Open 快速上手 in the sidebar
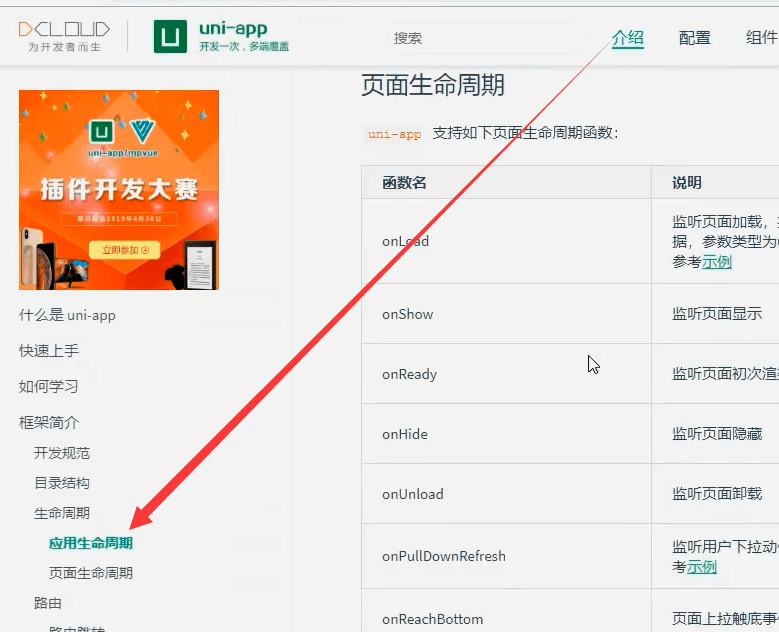 click(x=49, y=350)
